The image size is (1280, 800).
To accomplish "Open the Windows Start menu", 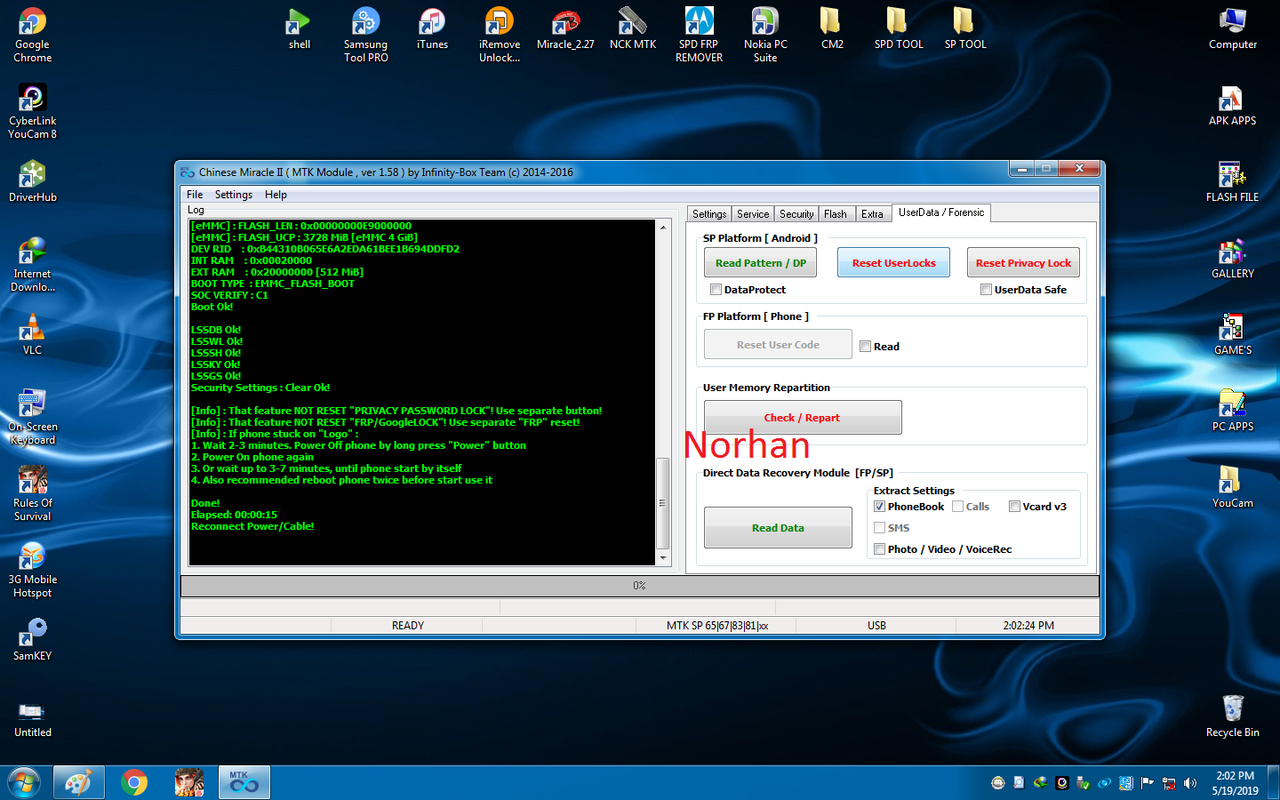I will pos(22,781).
